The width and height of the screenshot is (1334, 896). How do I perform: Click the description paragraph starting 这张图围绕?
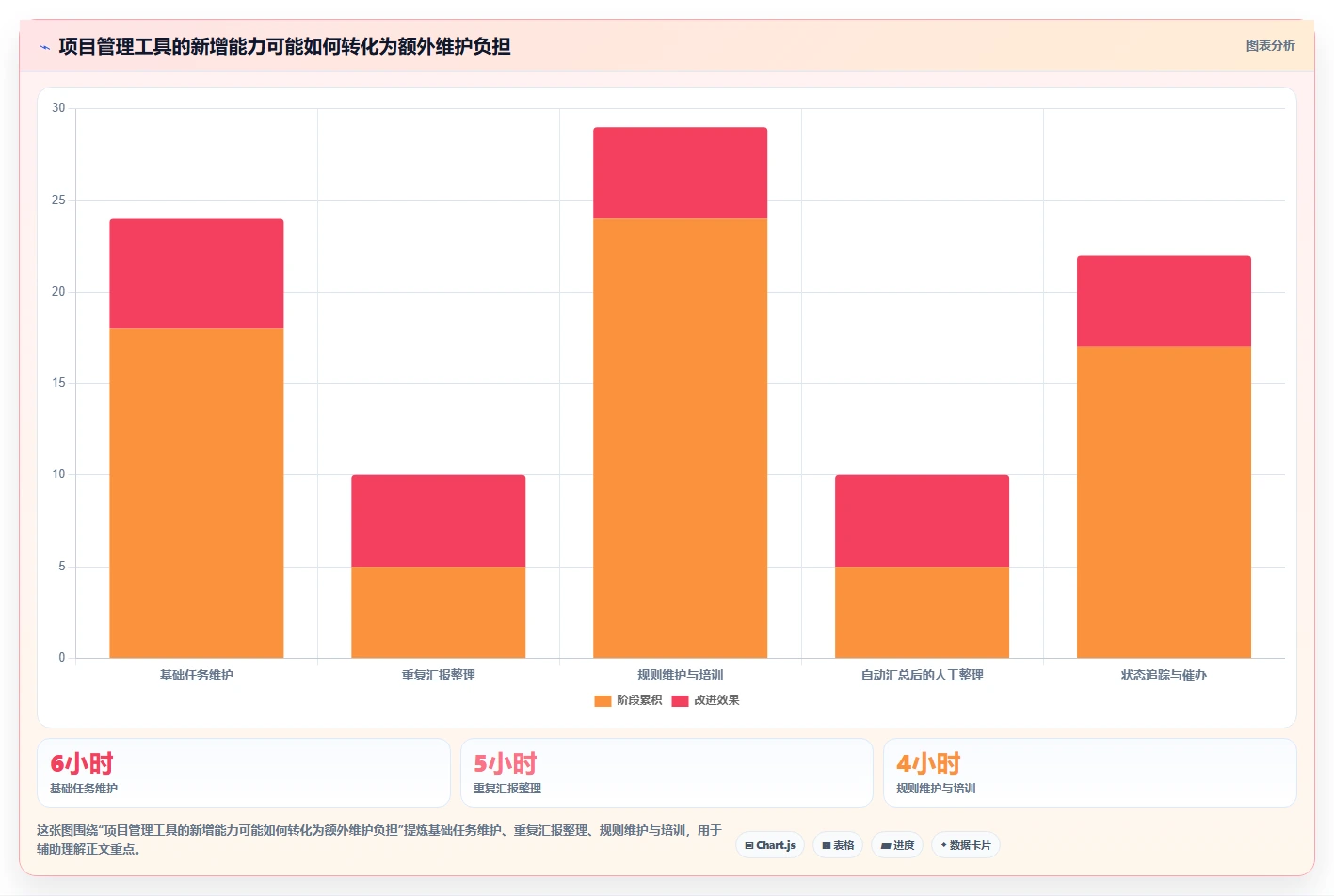379,840
